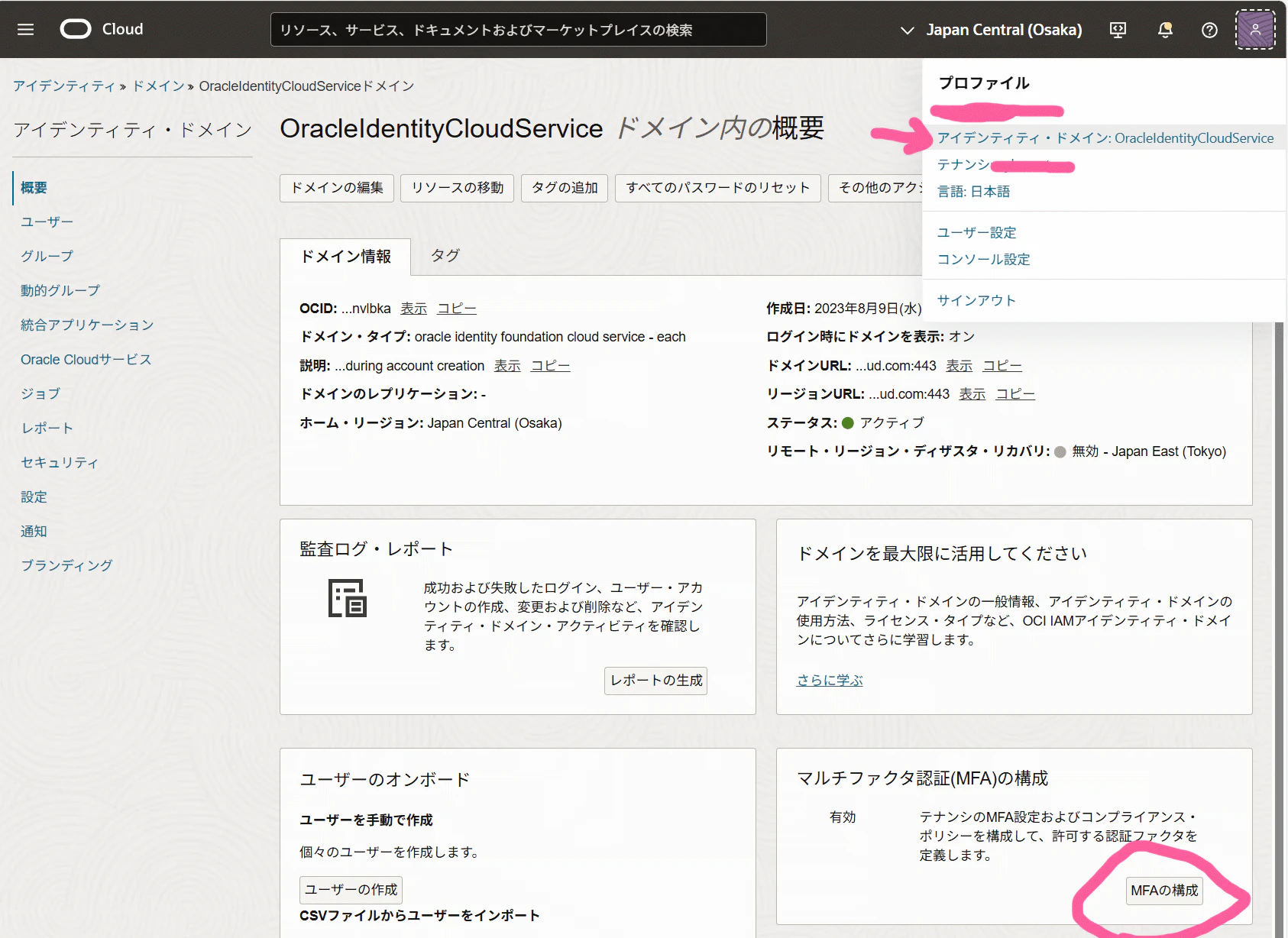Open the Cloud Shell developer tools icon
This screenshot has width=1288, height=938.
point(1118,30)
